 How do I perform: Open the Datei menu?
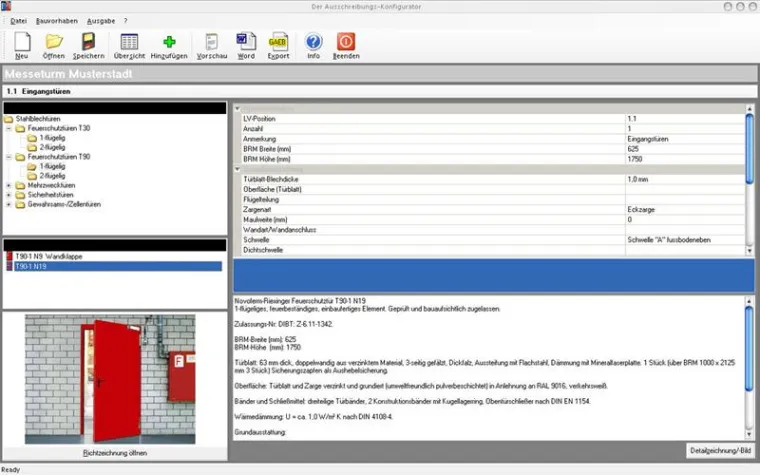click(19, 20)
